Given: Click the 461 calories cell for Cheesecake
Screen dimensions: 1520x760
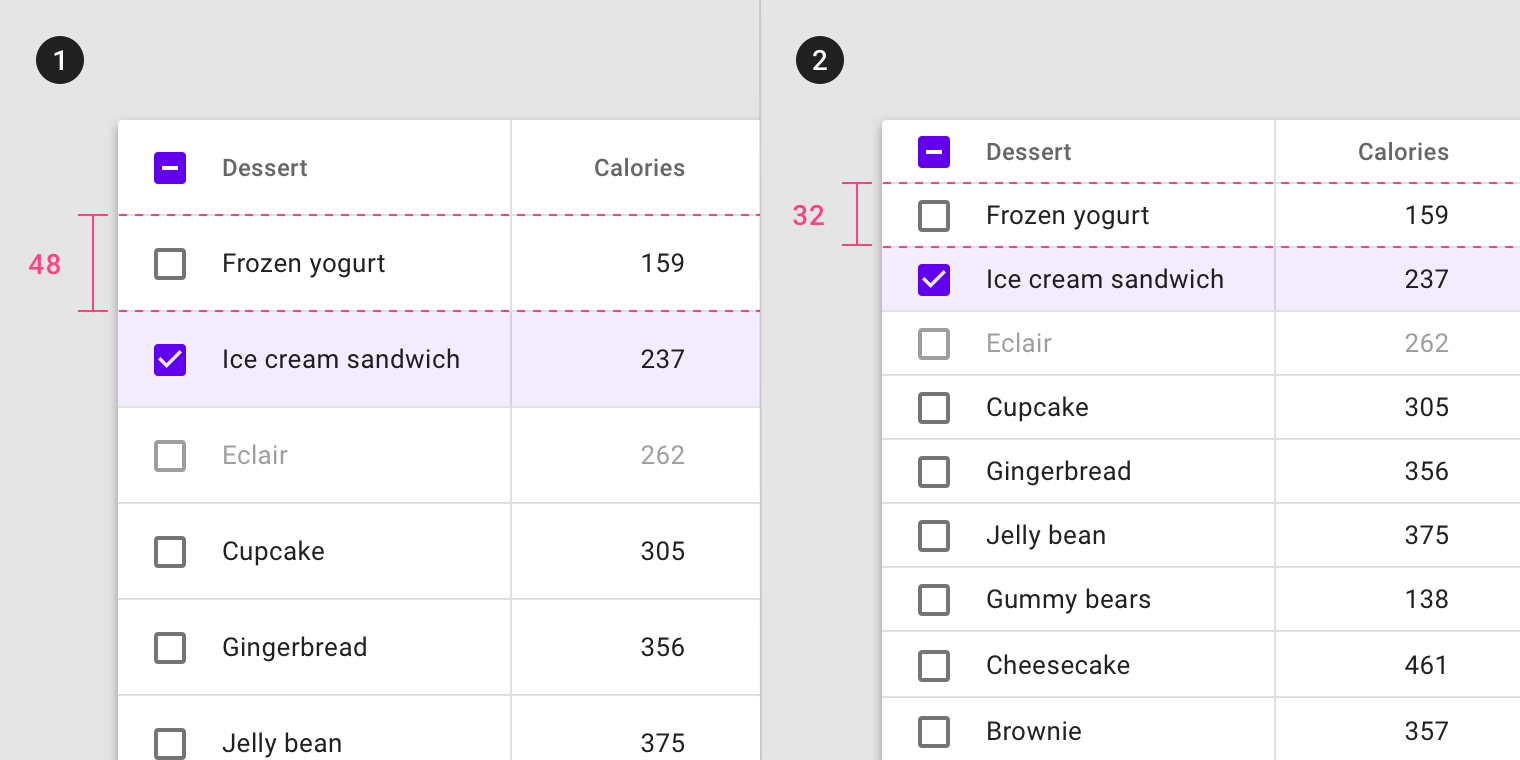Looking at the screenshot, I should pos(1426,666).
